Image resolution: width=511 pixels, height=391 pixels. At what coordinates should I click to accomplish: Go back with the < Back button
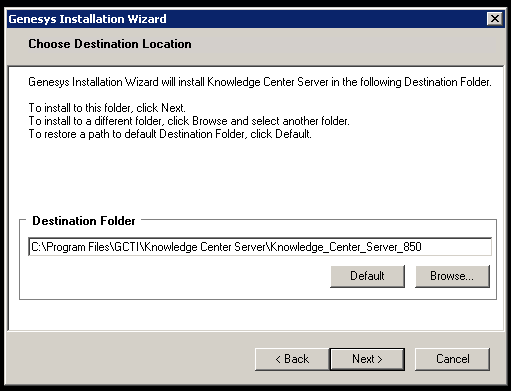coord(292,359)
